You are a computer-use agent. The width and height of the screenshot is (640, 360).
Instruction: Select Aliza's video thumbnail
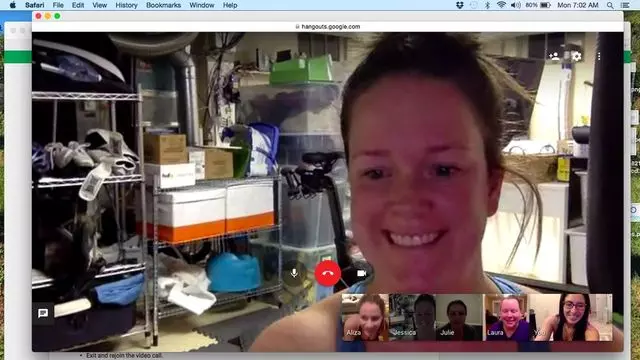tap(365, 317)
